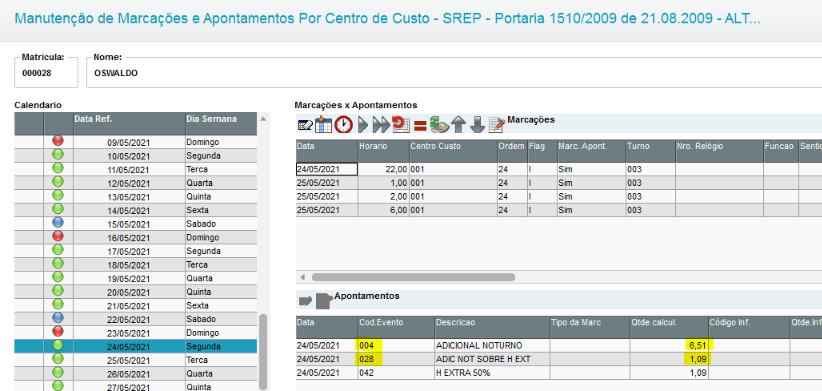Select calendar row 14/05/2021 Sexta

(136, 210)
